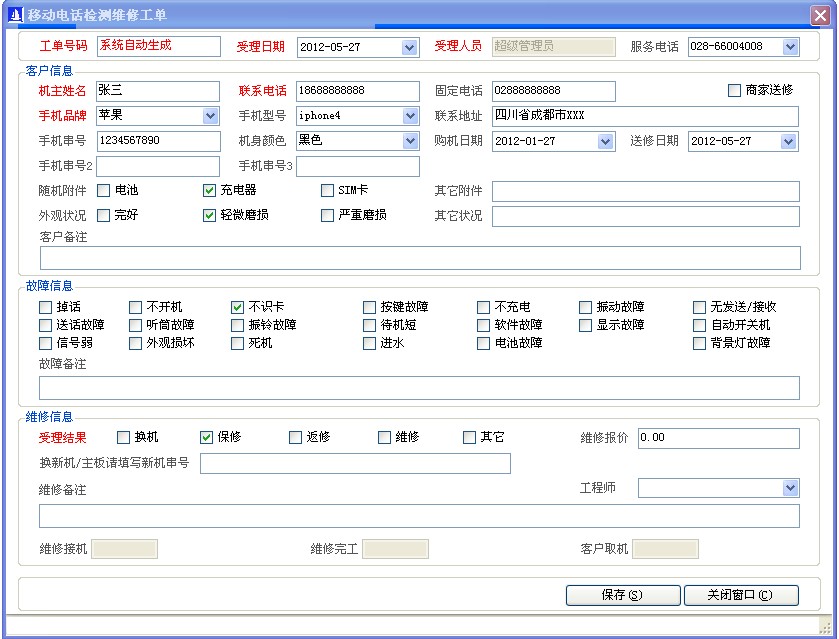Open the 手机型号 dropdown showing iphone4
Viewport: 839px width, 639px height.
tap(408, 115)
